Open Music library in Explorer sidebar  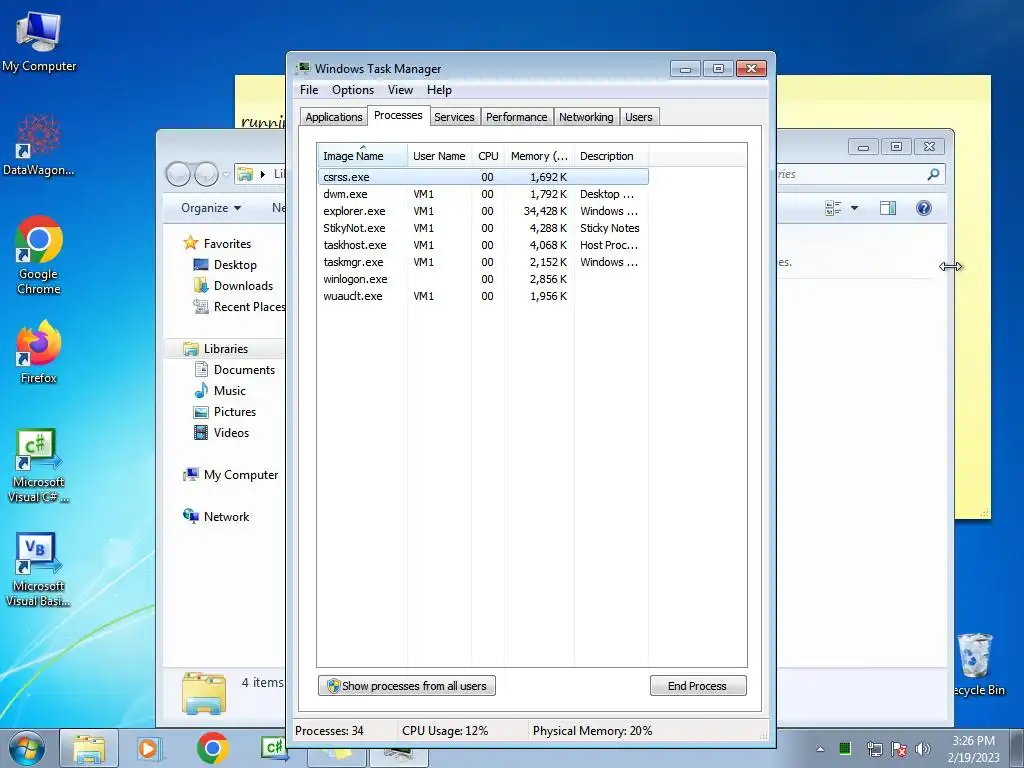[x=220, y=391]
